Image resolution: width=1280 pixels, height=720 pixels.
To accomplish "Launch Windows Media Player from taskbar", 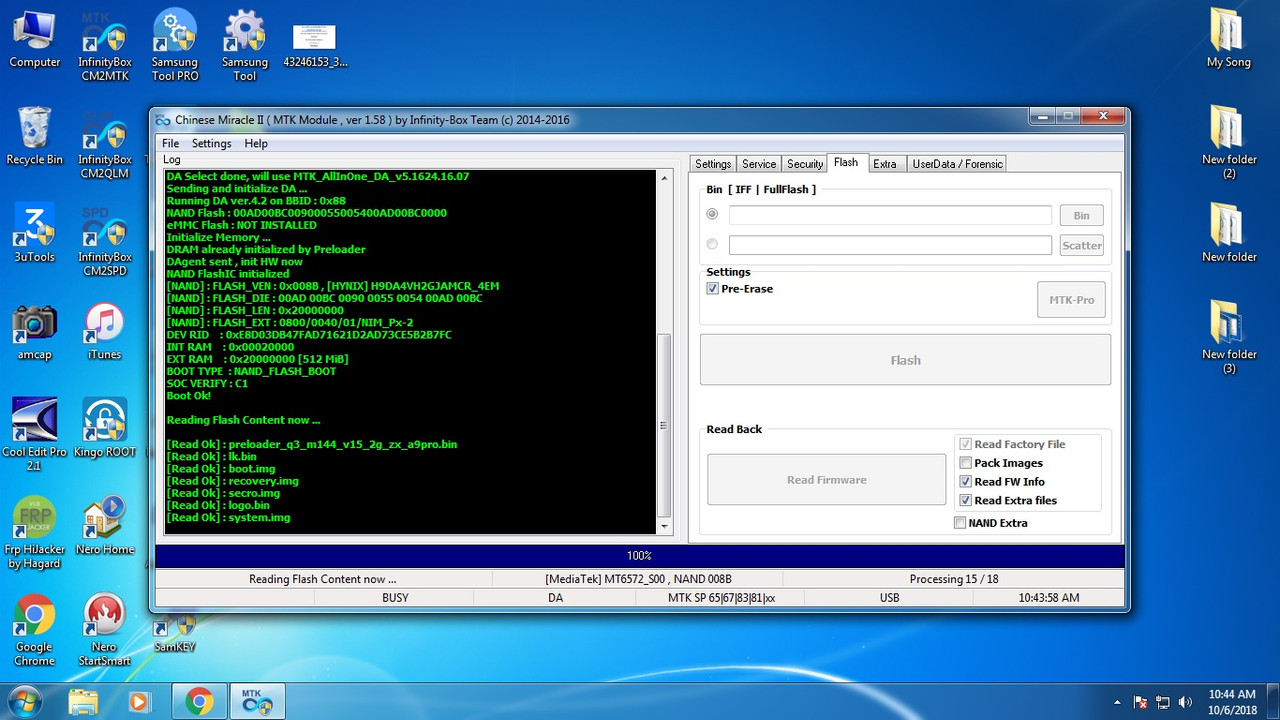I will 138,702.
